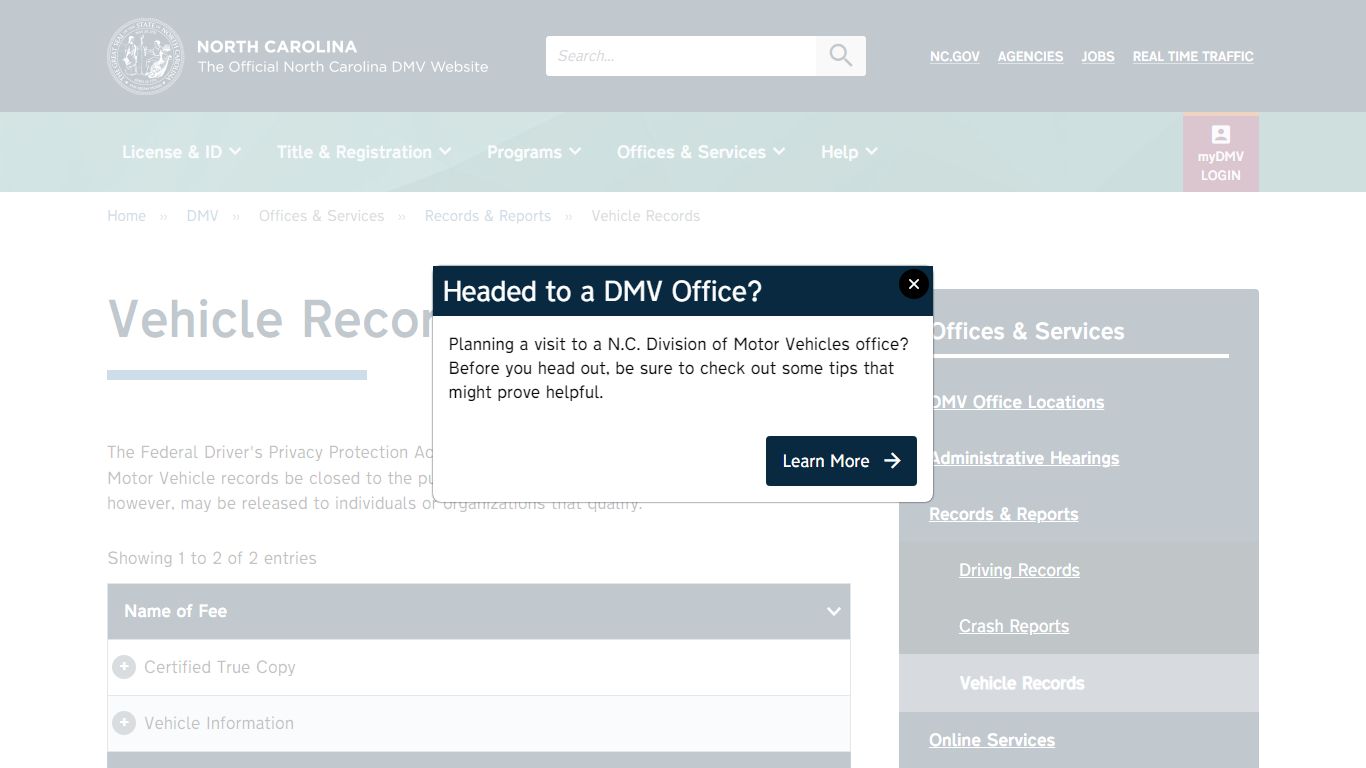The height and width of the screenshot is (768, 1366).
Task: Open the Offices & Services dropdown menu
Action: pos(701,152)
